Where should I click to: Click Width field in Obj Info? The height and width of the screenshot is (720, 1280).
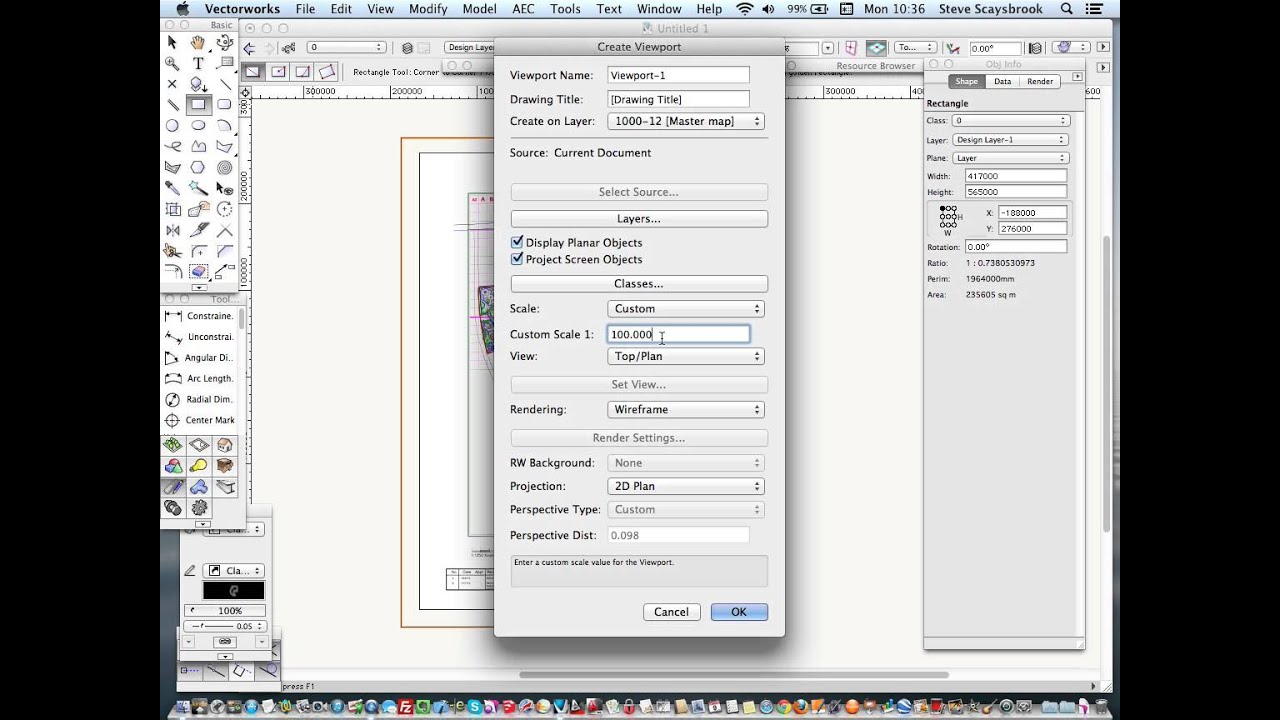click(x=1015, y=176)
